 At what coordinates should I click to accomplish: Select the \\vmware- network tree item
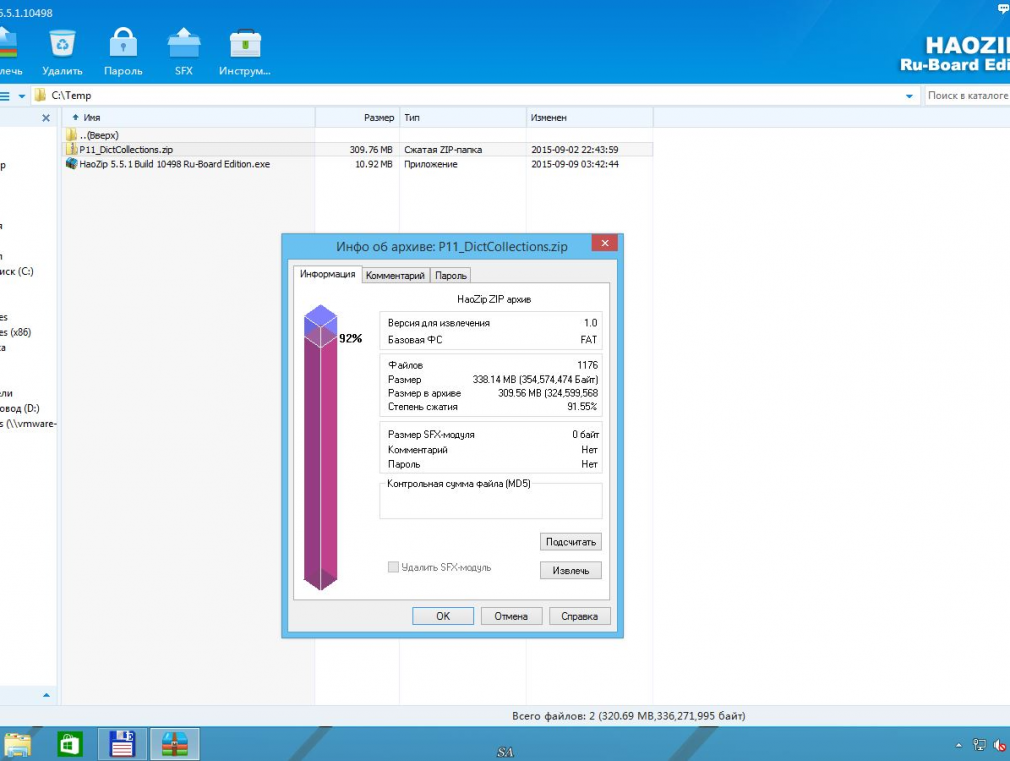[x=28, y=424]
